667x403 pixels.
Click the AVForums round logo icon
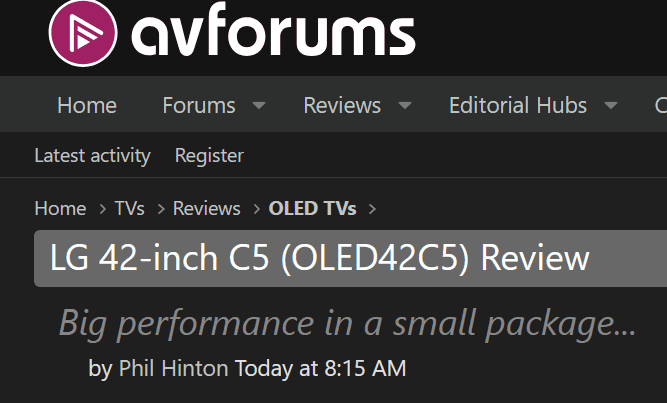click(83, 33)
